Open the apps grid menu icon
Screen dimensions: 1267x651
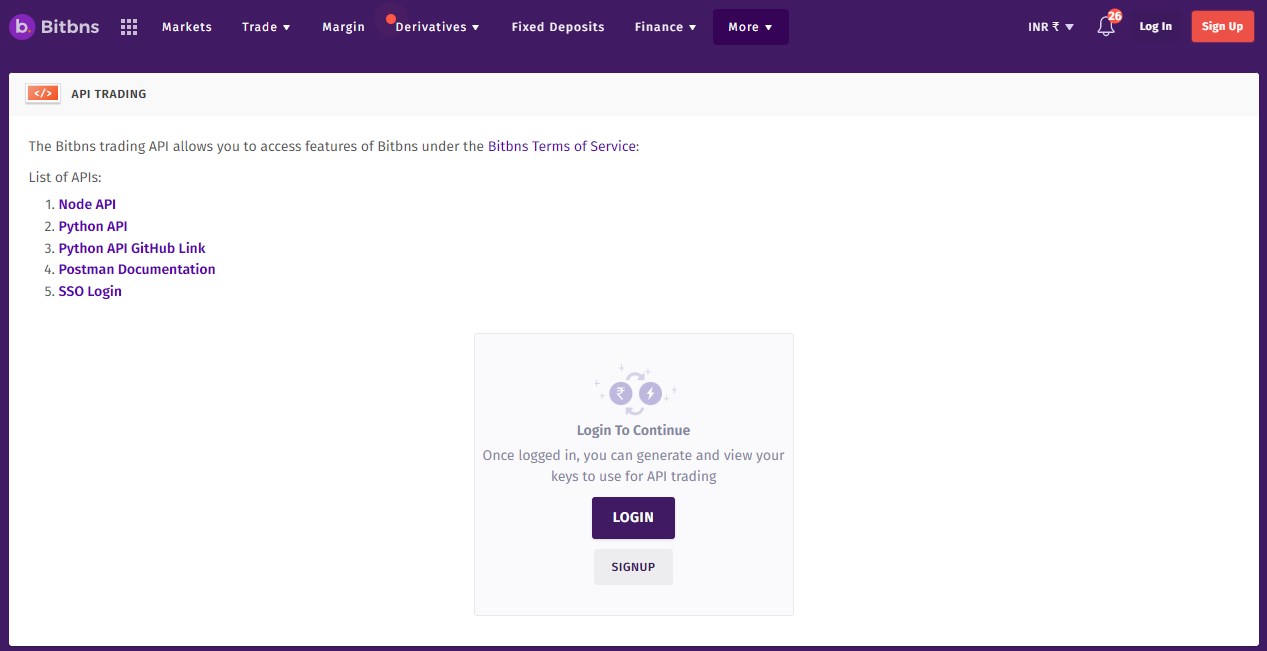pos(129,27)
